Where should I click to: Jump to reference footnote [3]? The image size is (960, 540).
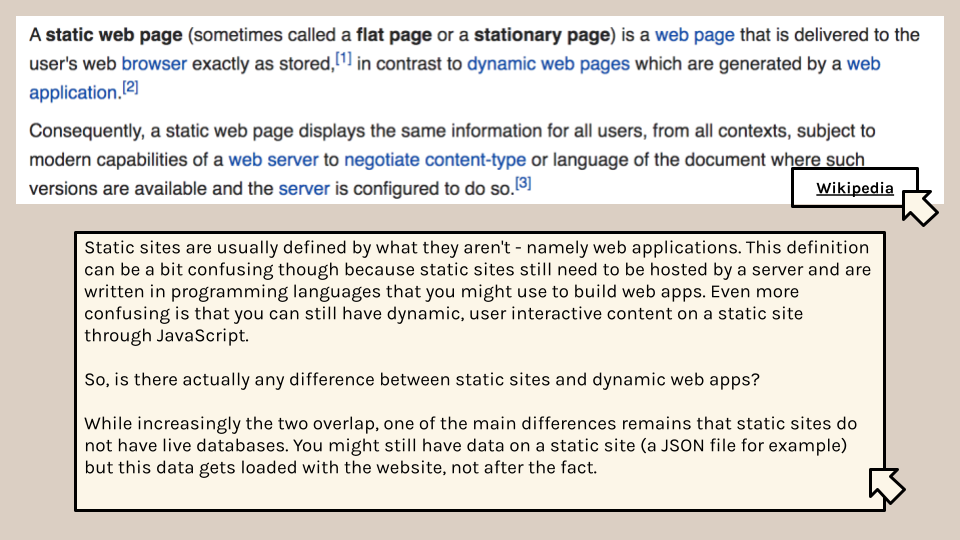(522, 184)
